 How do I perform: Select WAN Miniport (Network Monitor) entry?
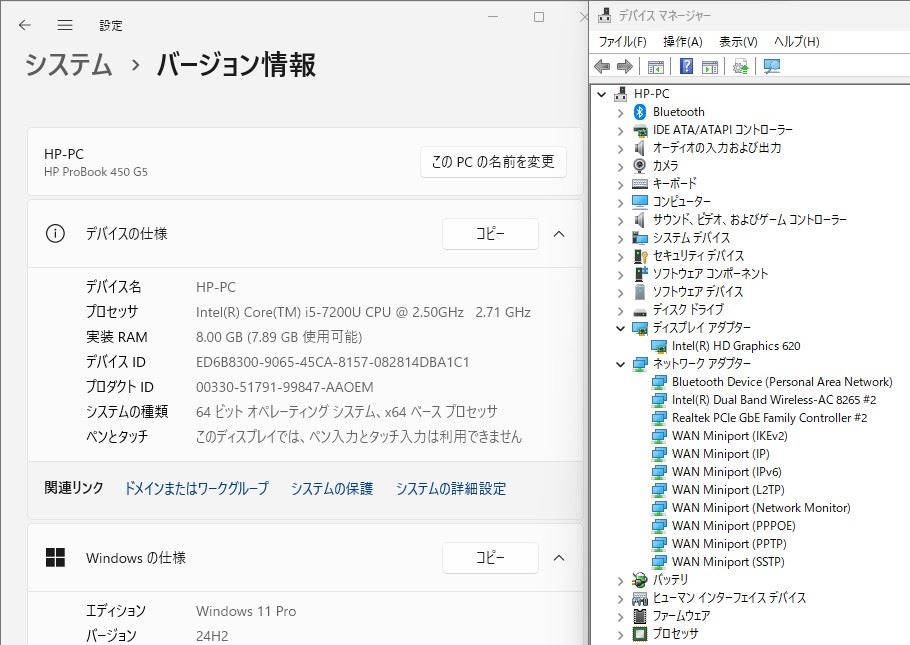(x=761, y=507)
